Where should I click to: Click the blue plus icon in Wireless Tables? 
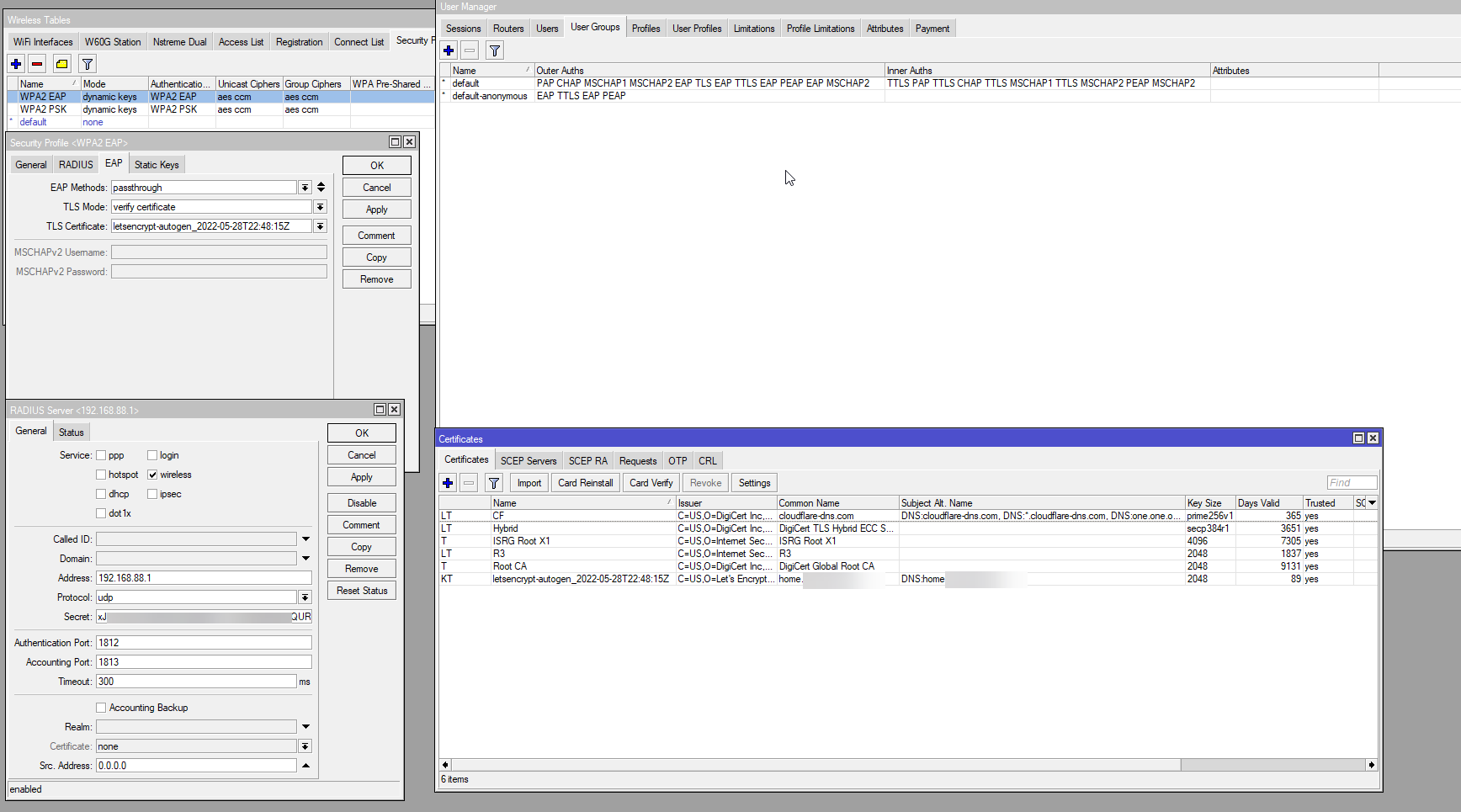pyautogui.click(x=16, y=64)
